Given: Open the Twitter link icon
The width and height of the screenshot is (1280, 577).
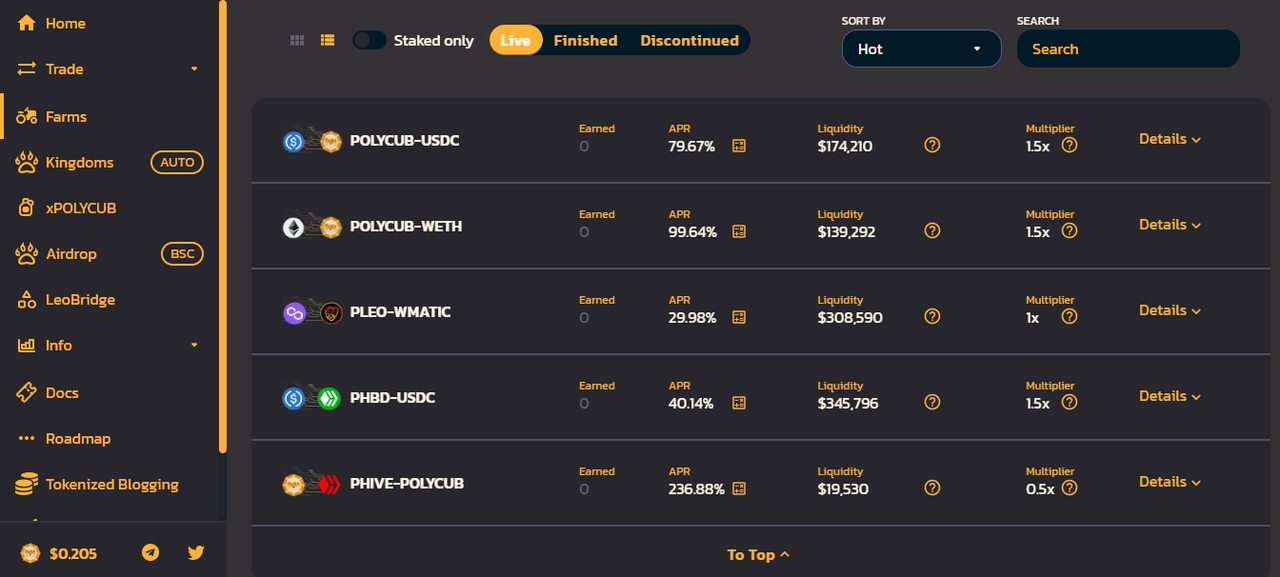Looking at the screenshot, I should (196, 552).
